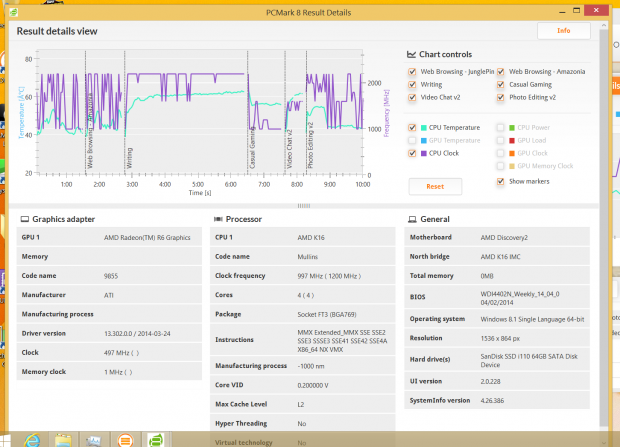The width and height of the screenshot is (620, 447).
Task: Click the orange round app taskbar icon
Action: click(125, 438)
